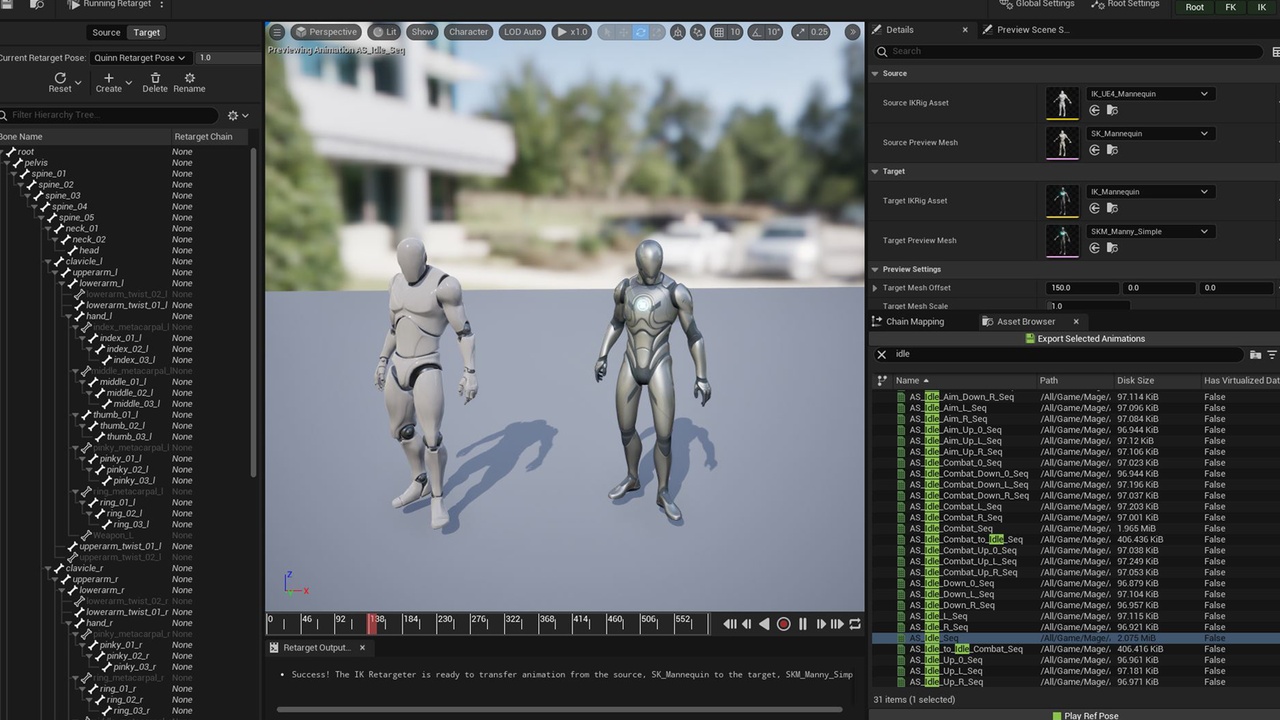The width and height of the screenshot is (1280, 720).
Task: Click the Rename pose icon
Action: pyautogui.click(x=189, y=78)
